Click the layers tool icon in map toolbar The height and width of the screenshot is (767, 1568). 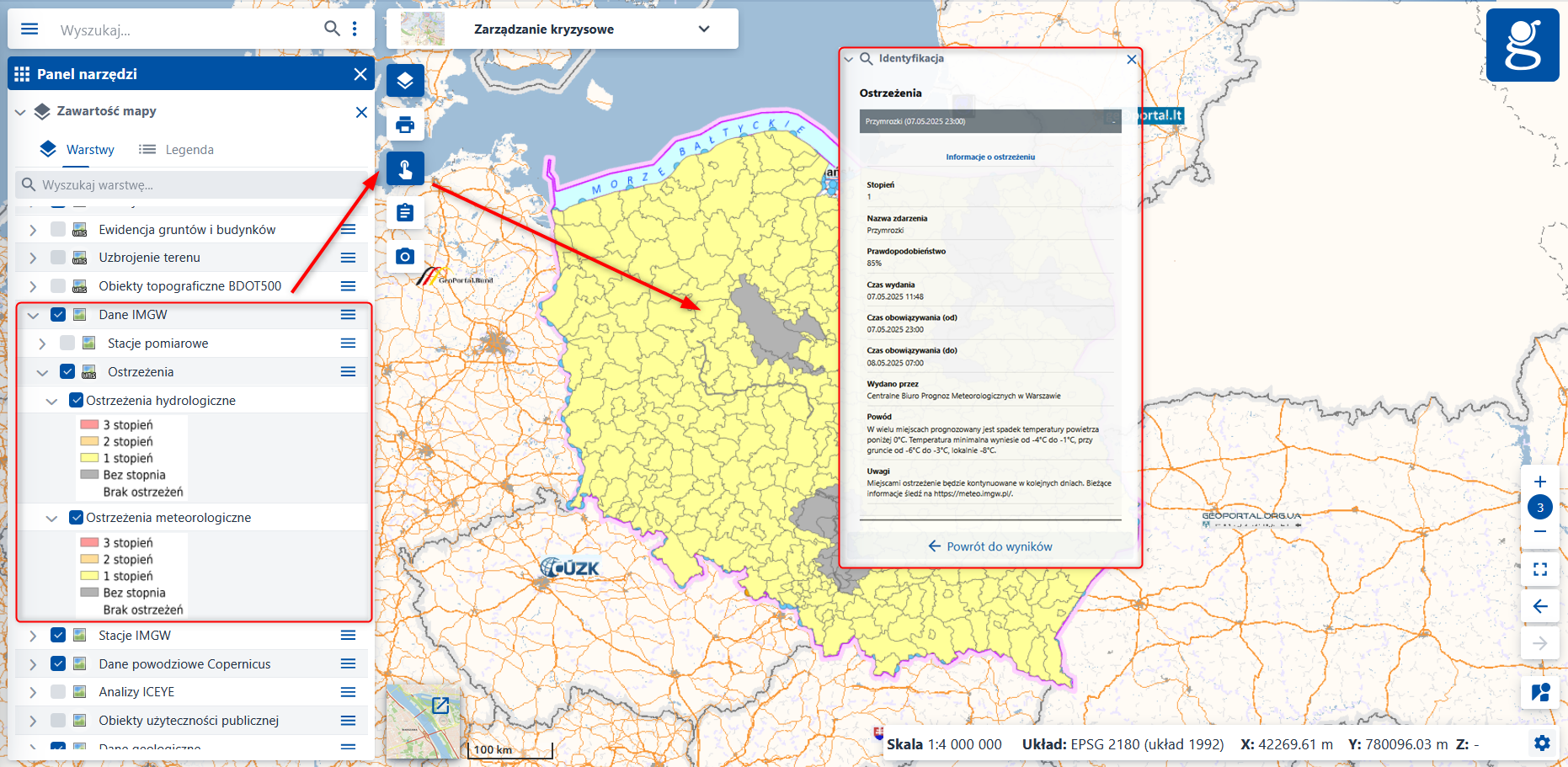point(405,81)
